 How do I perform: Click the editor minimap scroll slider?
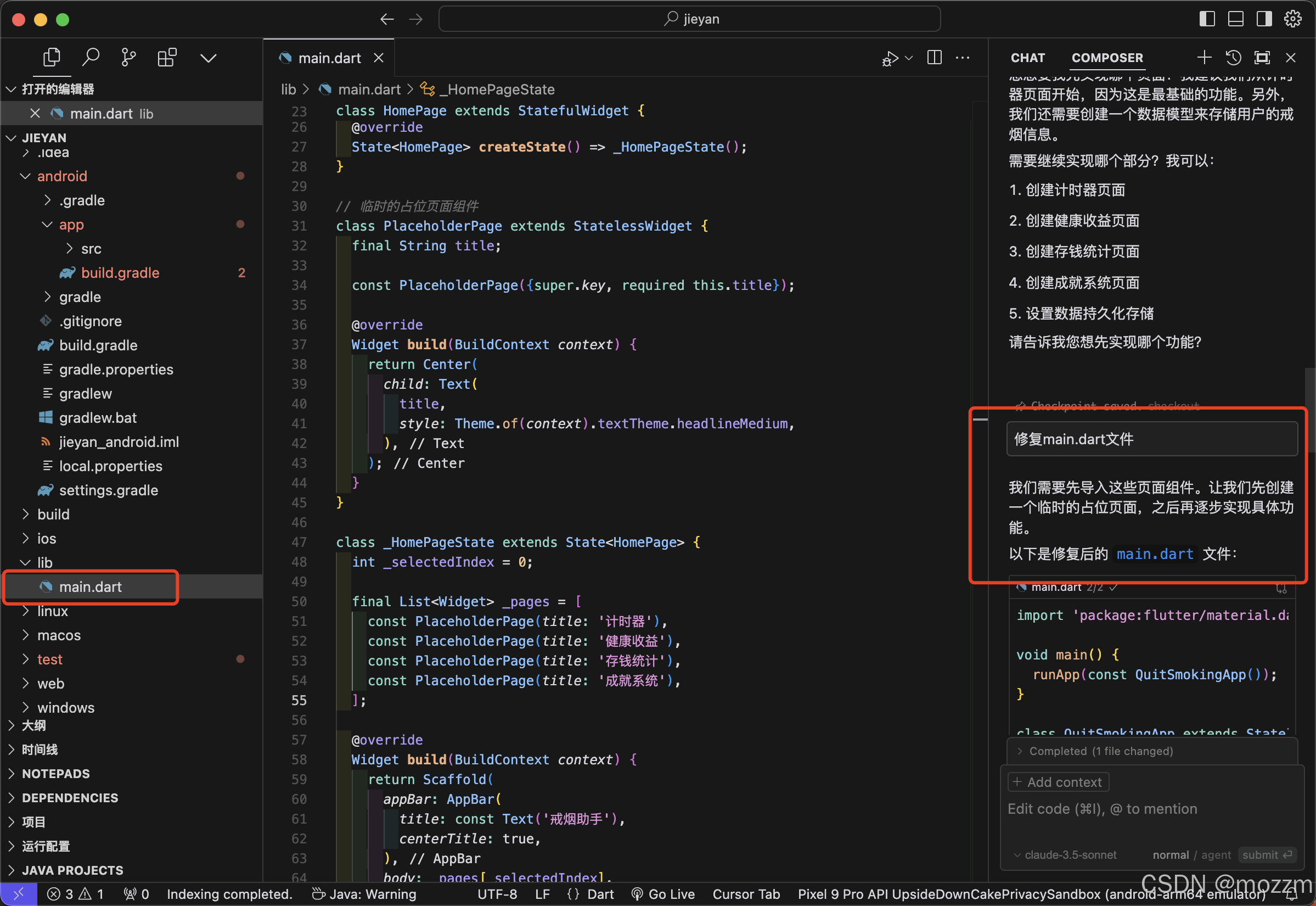[x=980, y=420]
